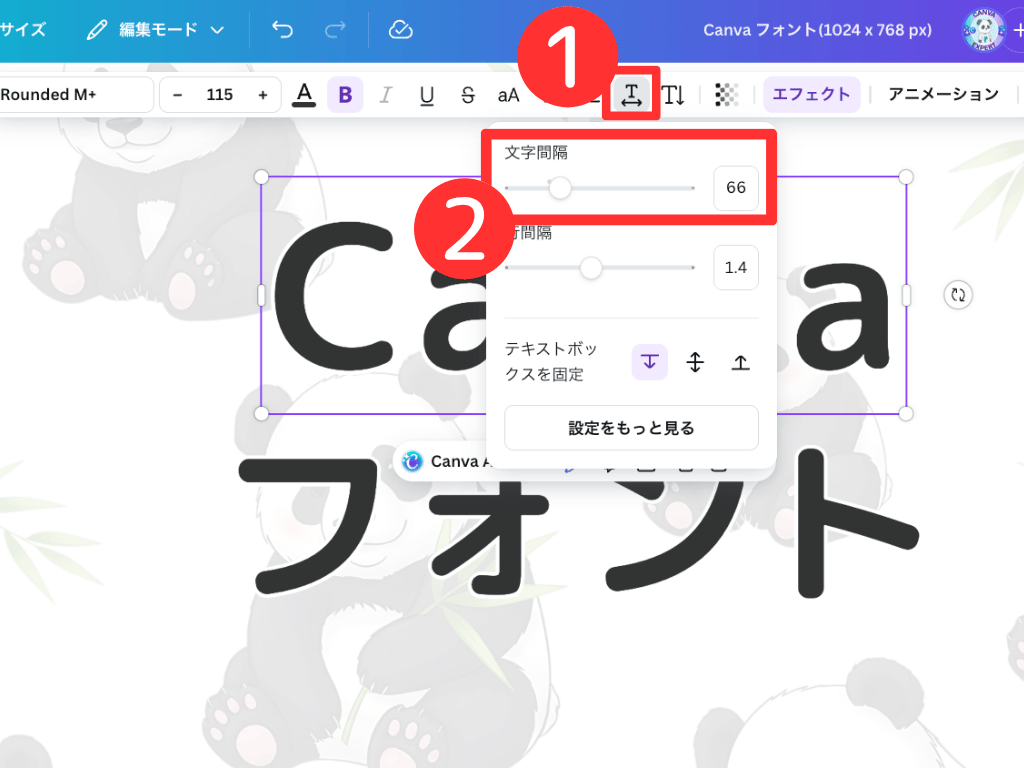Screen dimensions: 1024x768
Task: Toggle bold formatting on the text
Action: tap(345, 94)
